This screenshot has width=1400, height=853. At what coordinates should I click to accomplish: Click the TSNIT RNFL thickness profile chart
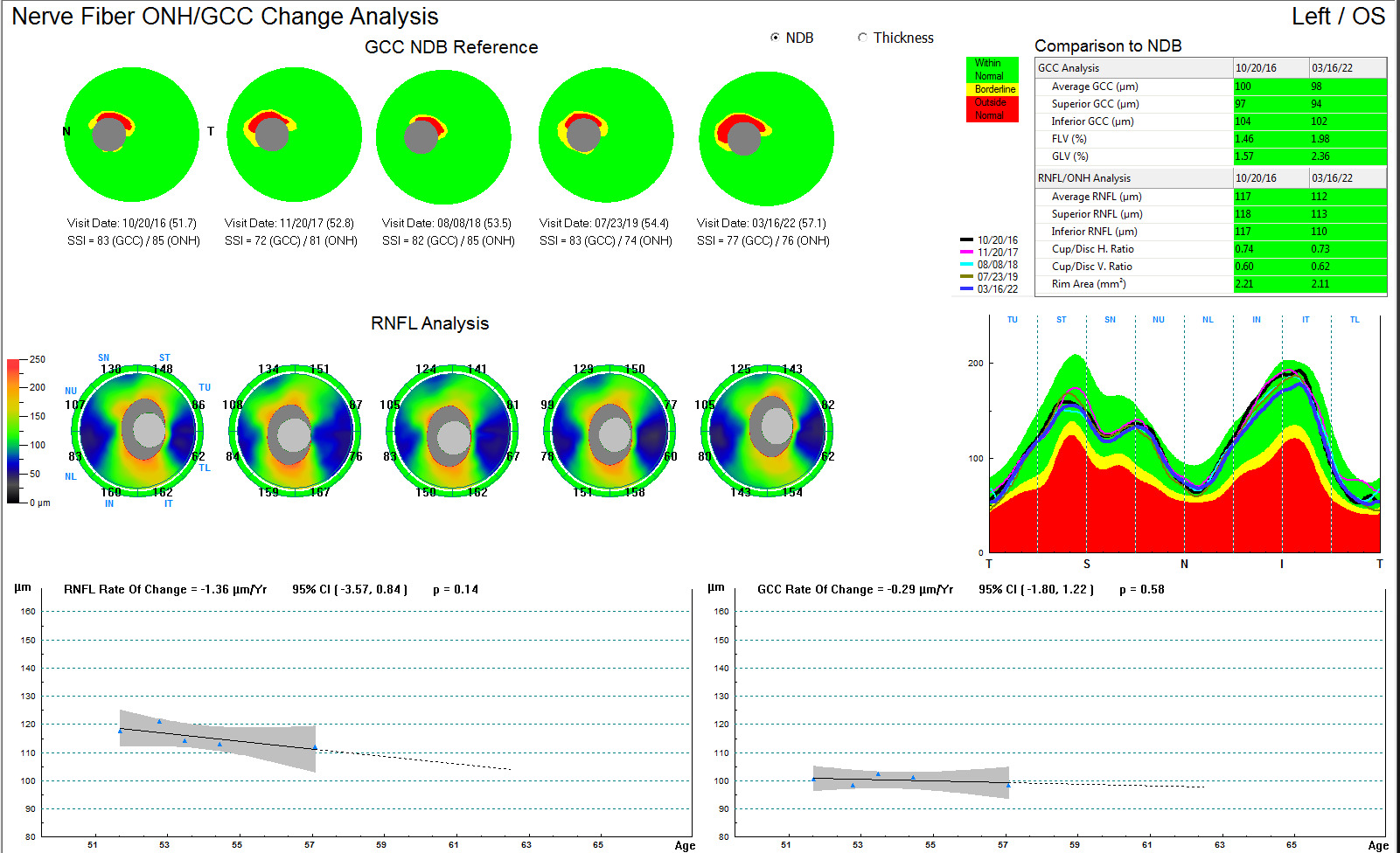point(1184,434)
